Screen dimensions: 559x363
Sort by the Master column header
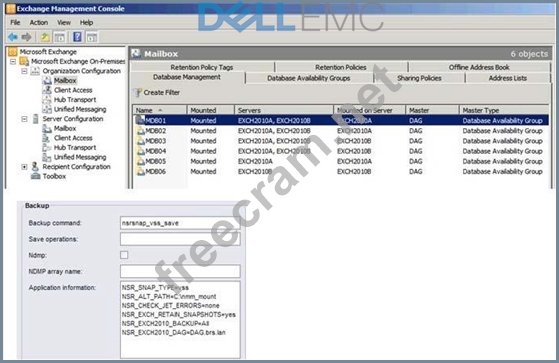(432, 110)
